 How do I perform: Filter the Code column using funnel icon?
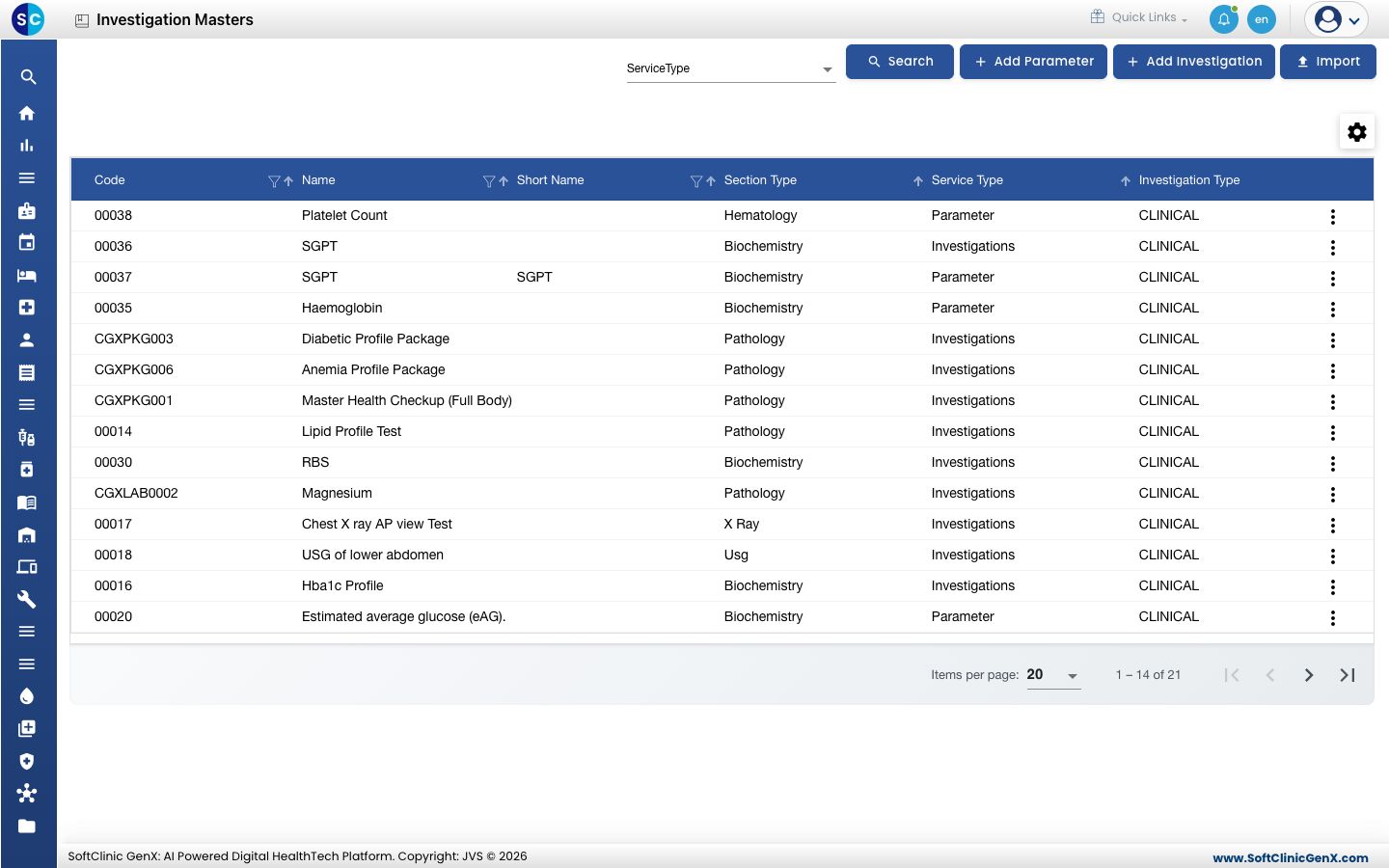coord(274,181)
